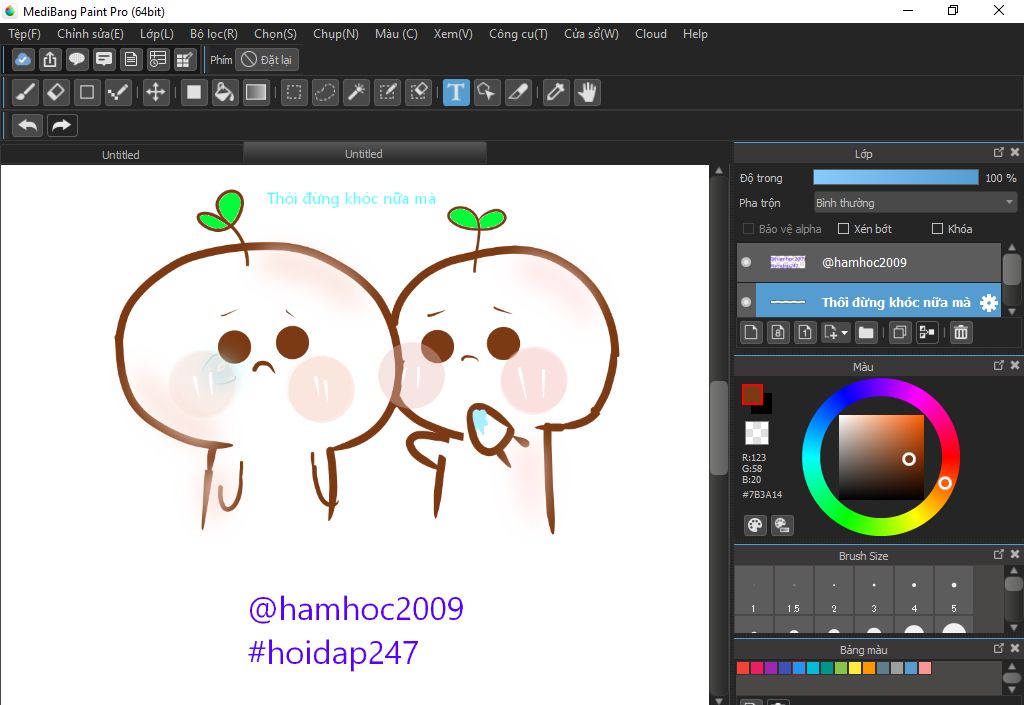Viewport: 1024px width, 705px height.
Task: Hide the Thôi đừng khóc nữa mà layer
Action: [x=746, y=302]
